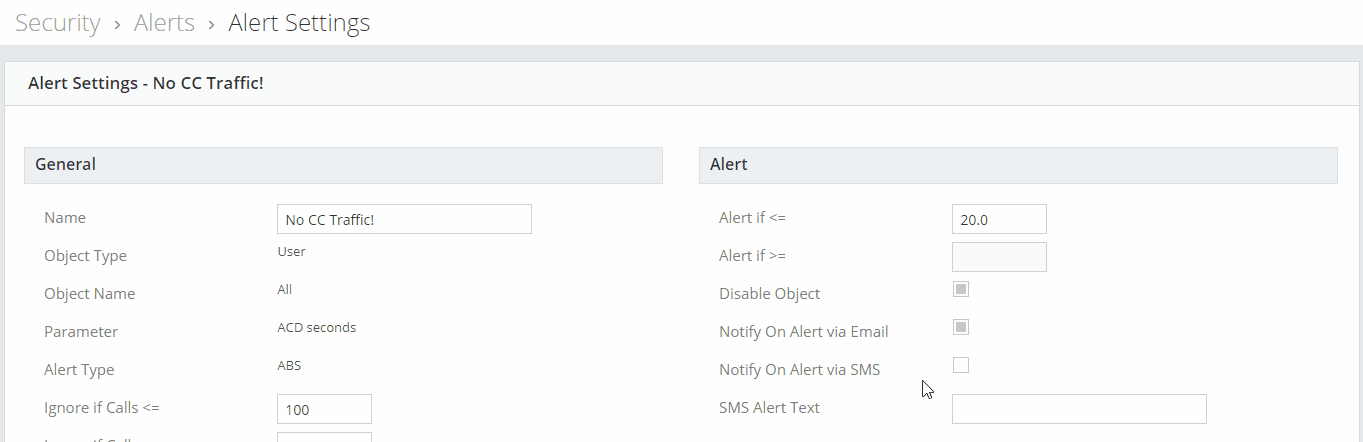Focus the Ignore if Calls <= field
This screenshot has width=1363, height=442.
pyautogui.click(x=324, y=409)
